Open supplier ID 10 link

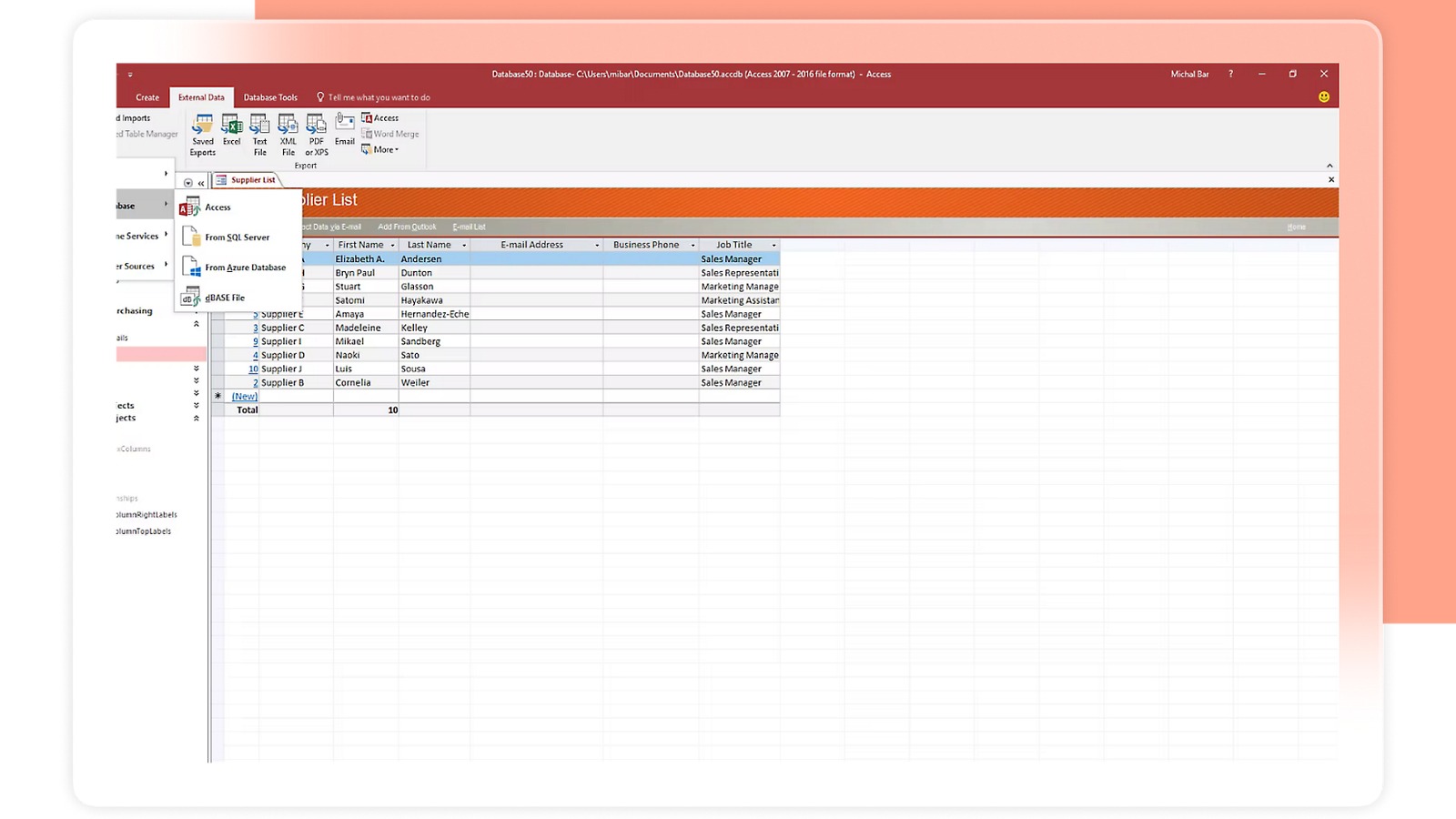coord(253,369)
